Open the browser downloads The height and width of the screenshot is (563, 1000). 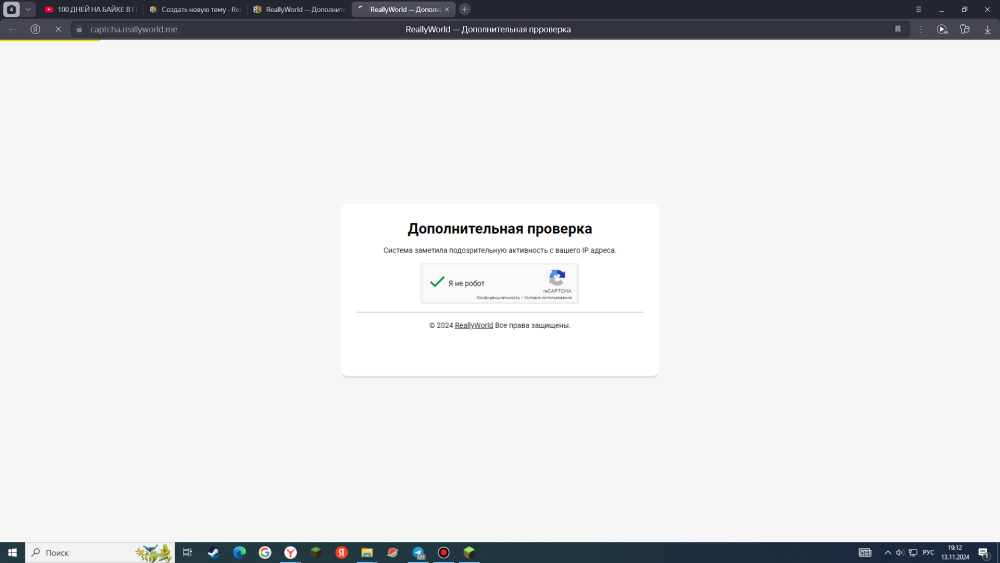click(x=987, y=29)
